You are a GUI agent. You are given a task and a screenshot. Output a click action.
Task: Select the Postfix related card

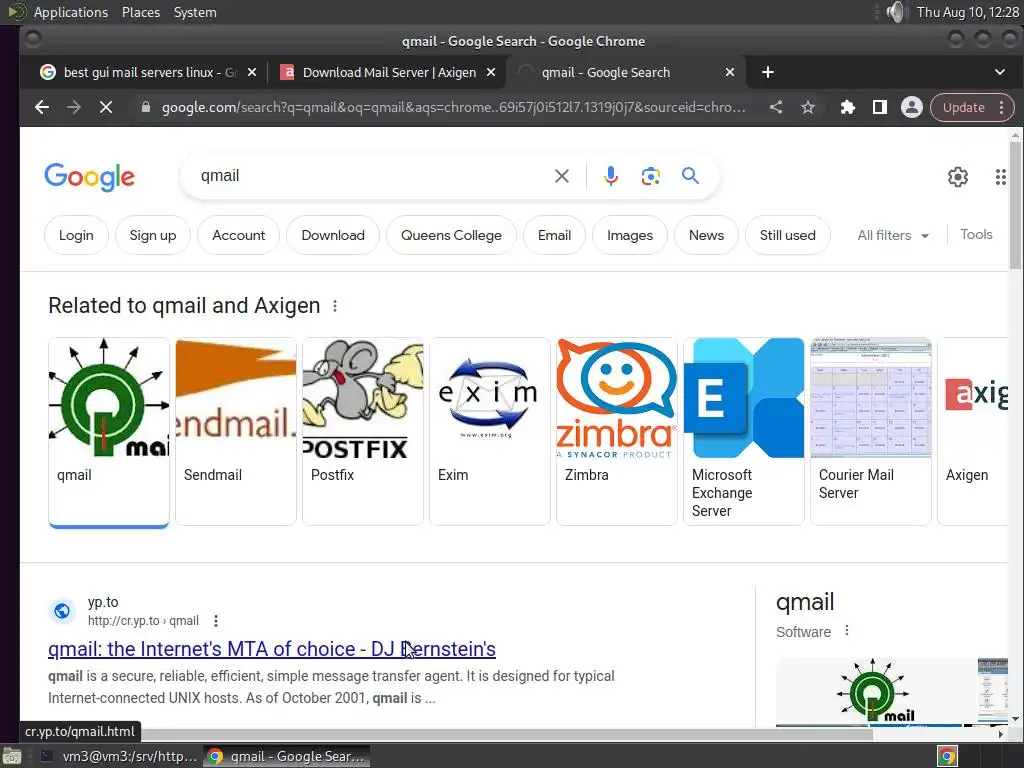pos(362,432)
